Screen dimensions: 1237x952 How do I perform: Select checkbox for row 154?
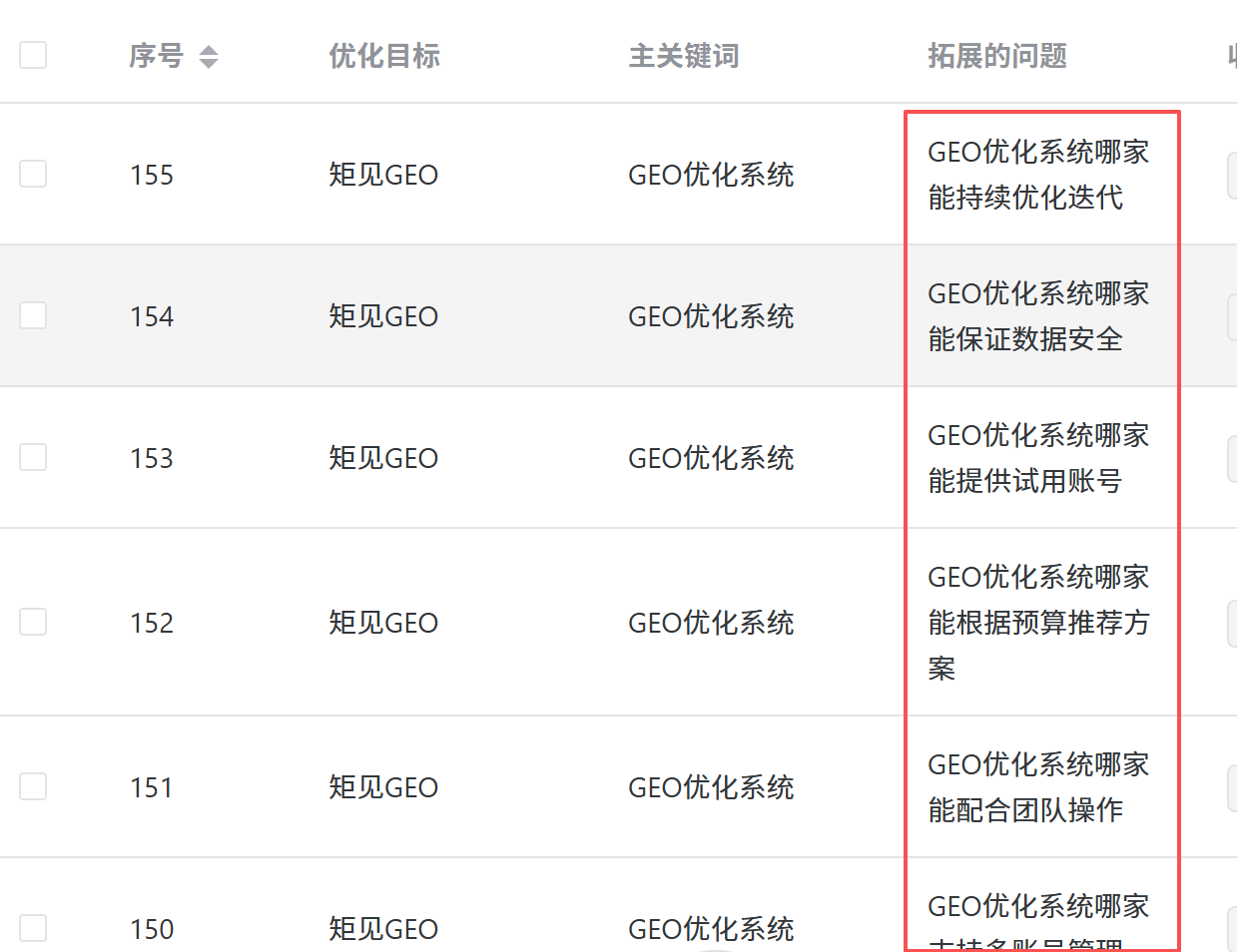tap(33, 315)
